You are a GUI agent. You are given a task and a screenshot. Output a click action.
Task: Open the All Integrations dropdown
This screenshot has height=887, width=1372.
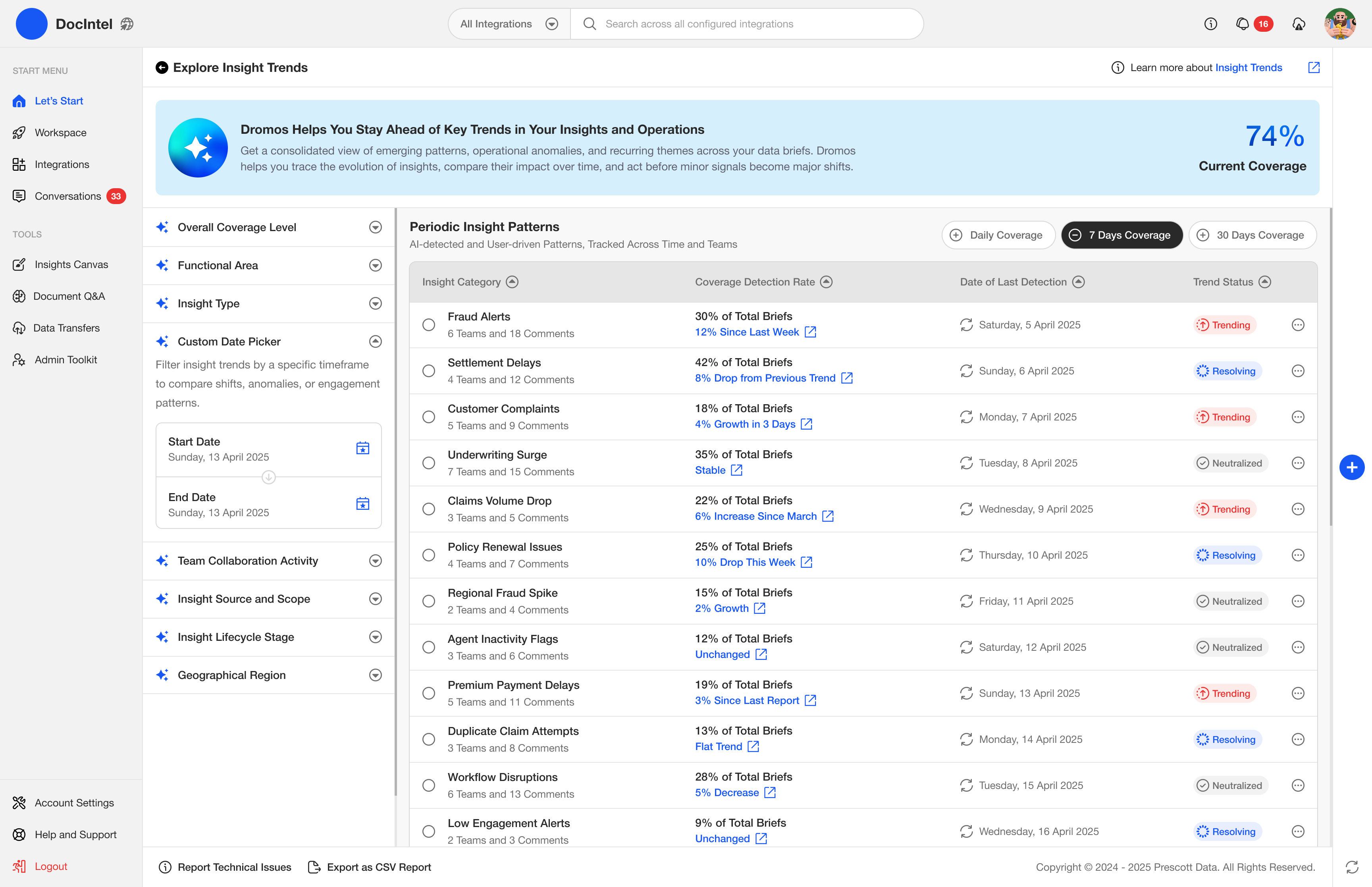pos(509,23)
